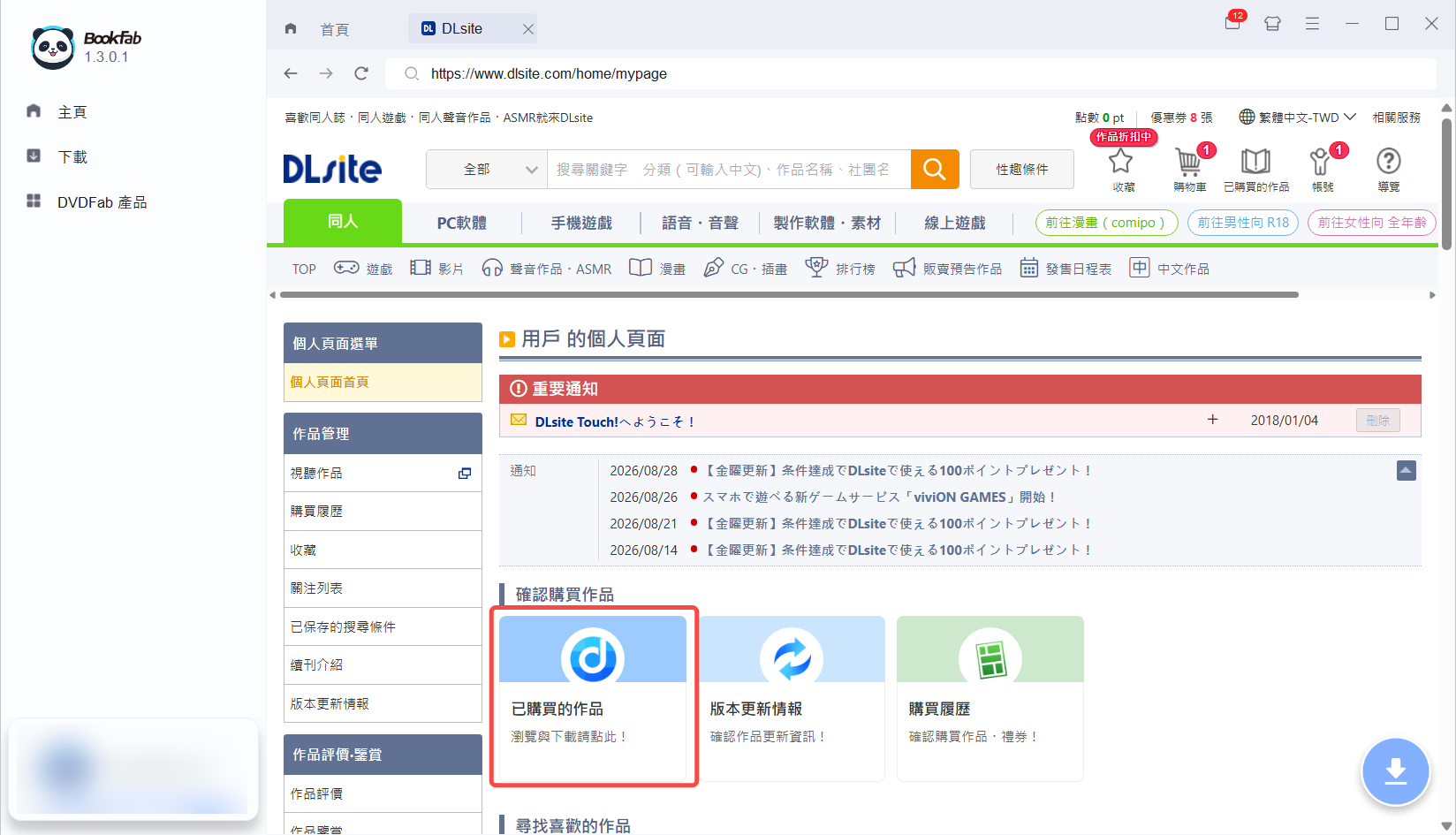The height and width of the screenshot is (835, 1456).
Task: Open the 發售日程表 calendar submenu
Action: coord(1065,269)
